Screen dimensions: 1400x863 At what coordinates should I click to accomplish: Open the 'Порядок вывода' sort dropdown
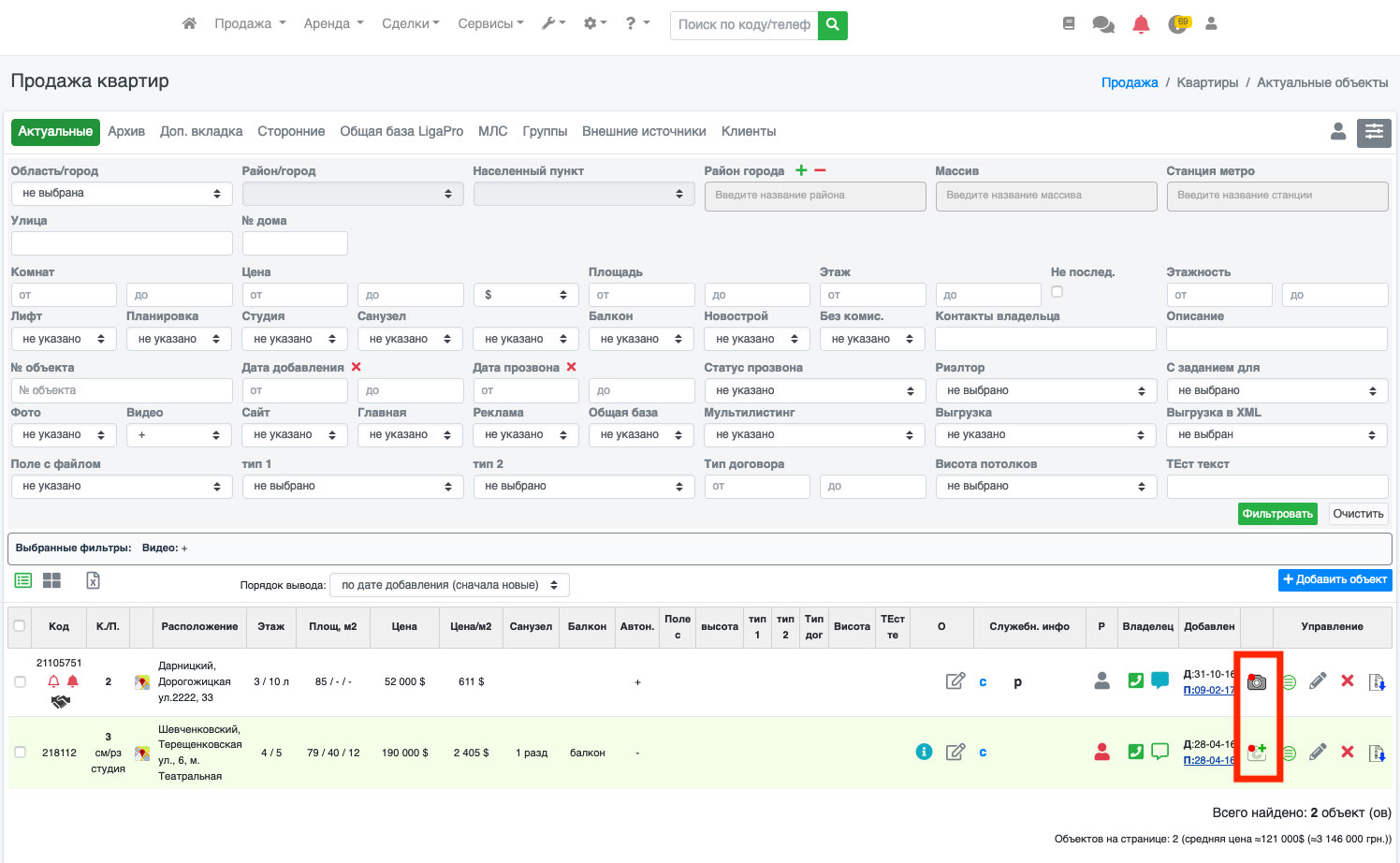coord(449,585)
